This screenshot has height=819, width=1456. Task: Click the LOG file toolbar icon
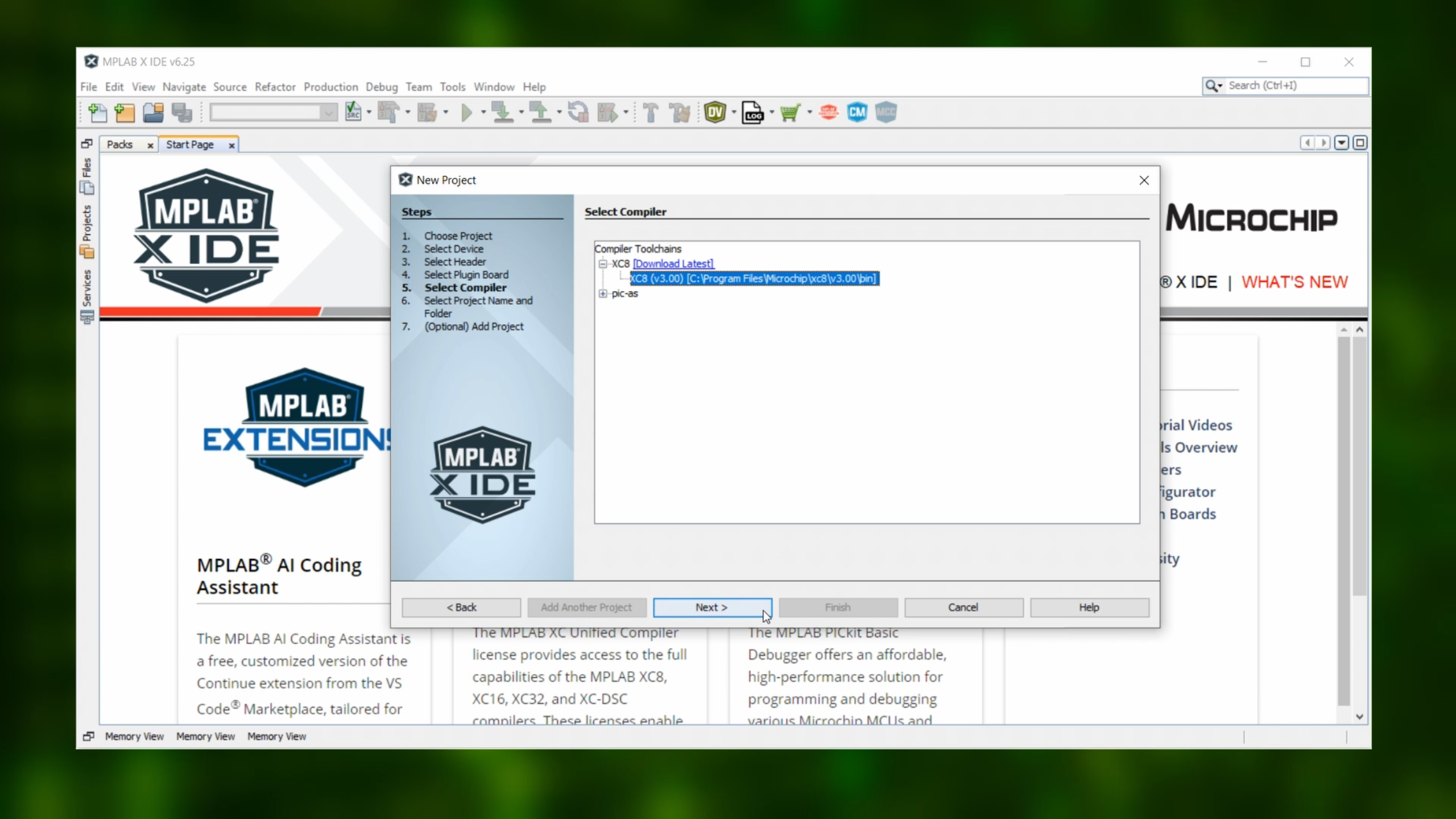[x=752, y=113]
